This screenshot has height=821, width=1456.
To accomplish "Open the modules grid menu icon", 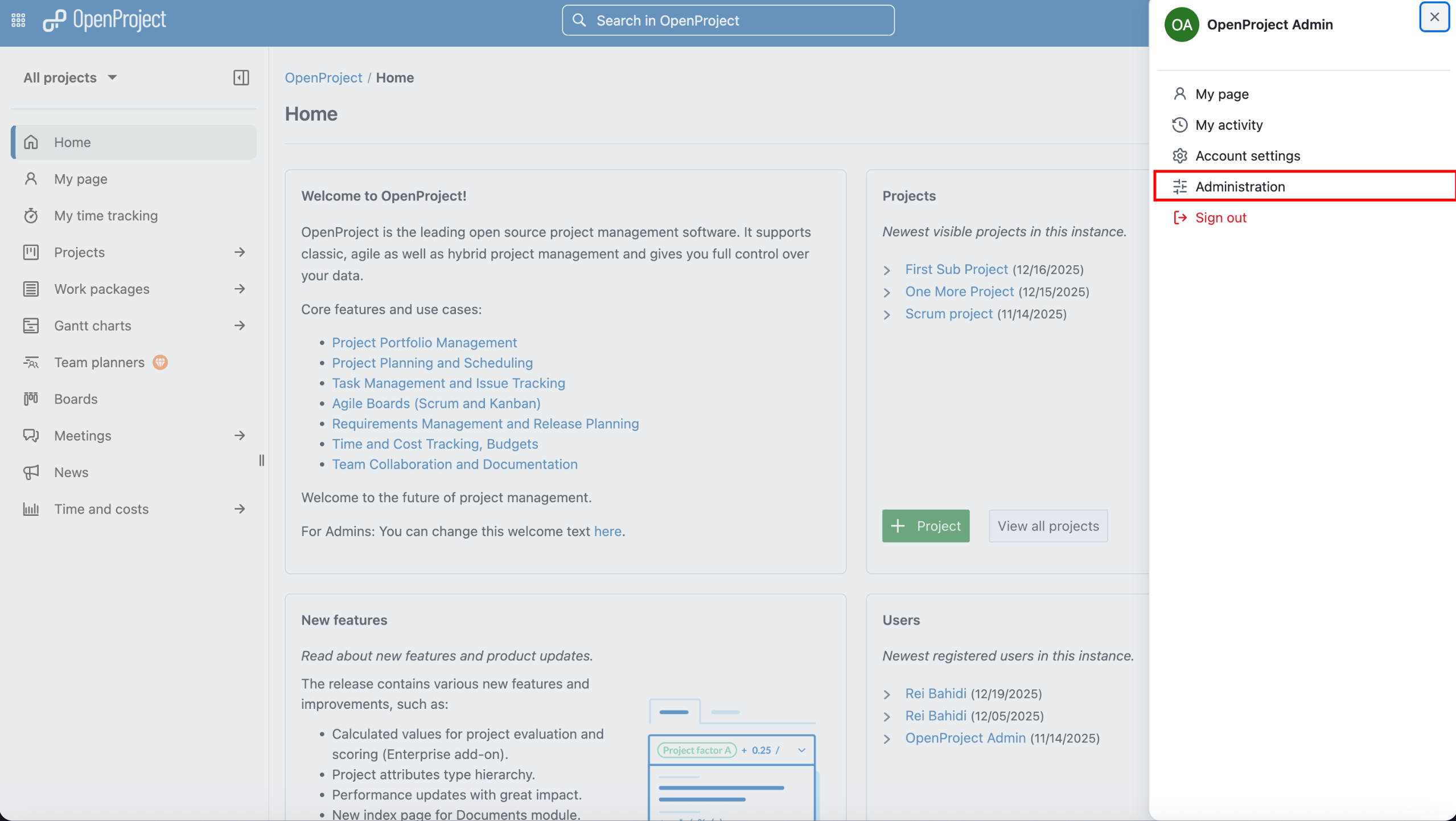I will tap(18, 20).
